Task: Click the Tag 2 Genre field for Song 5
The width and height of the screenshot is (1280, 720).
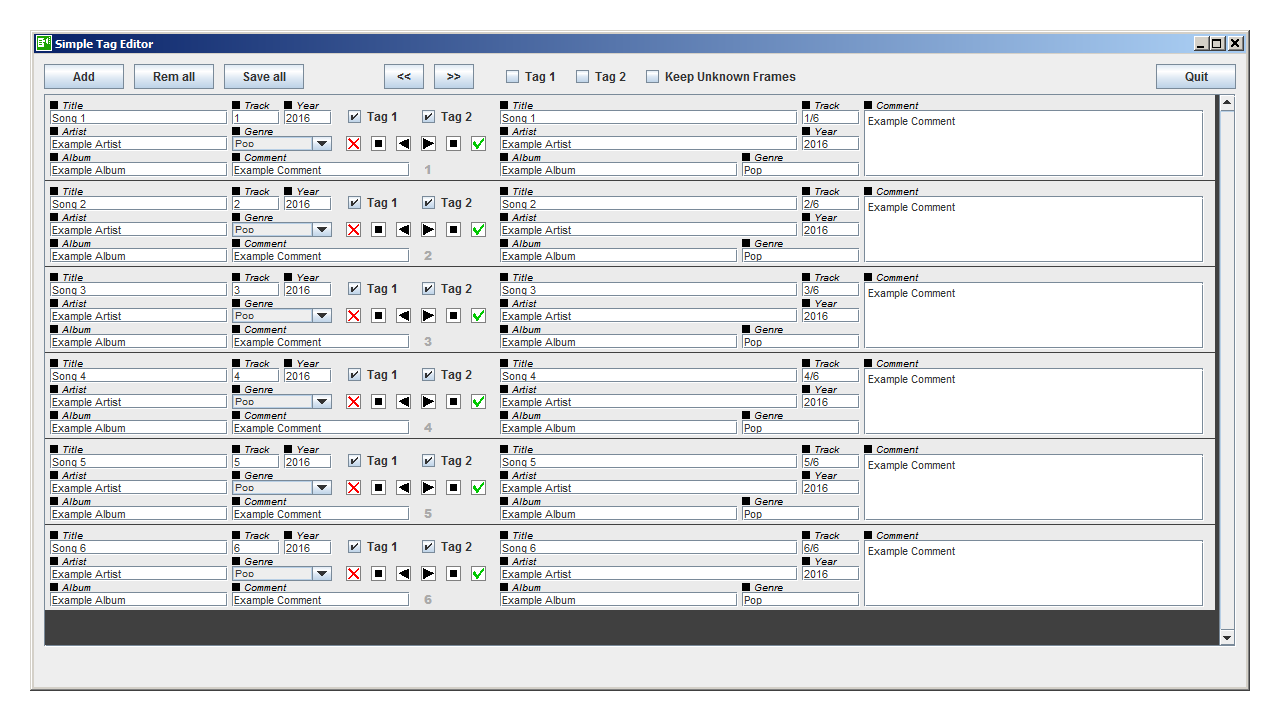Action: click(x=800, y=514)
